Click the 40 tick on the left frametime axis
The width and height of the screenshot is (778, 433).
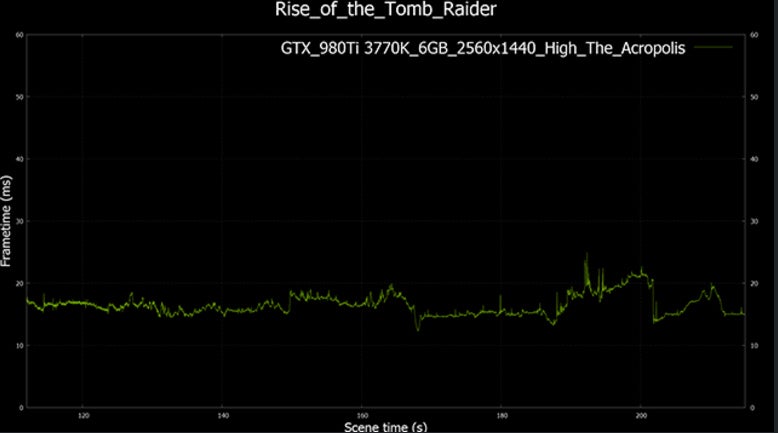19,159
